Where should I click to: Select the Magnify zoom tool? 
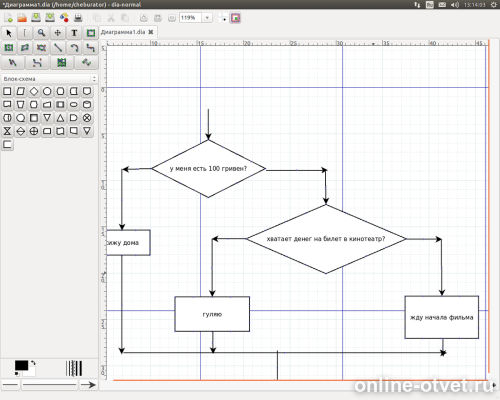[x=41, y=33]
